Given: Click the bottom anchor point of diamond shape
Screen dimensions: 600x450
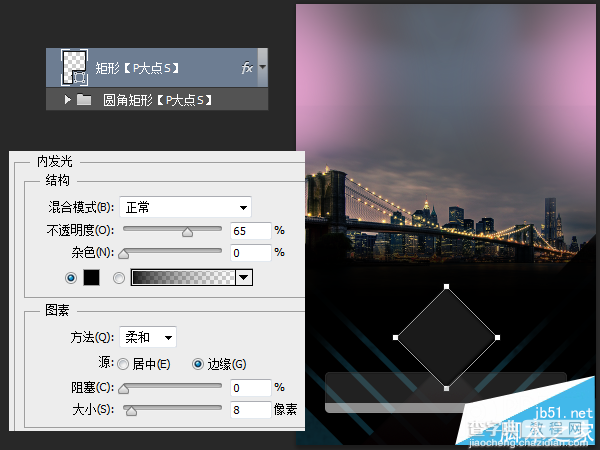Looking at the screenshot, I should 446,388.
